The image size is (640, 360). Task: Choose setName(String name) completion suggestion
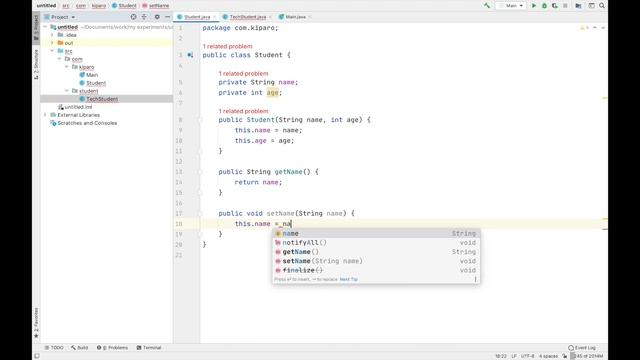pos(376,261)
